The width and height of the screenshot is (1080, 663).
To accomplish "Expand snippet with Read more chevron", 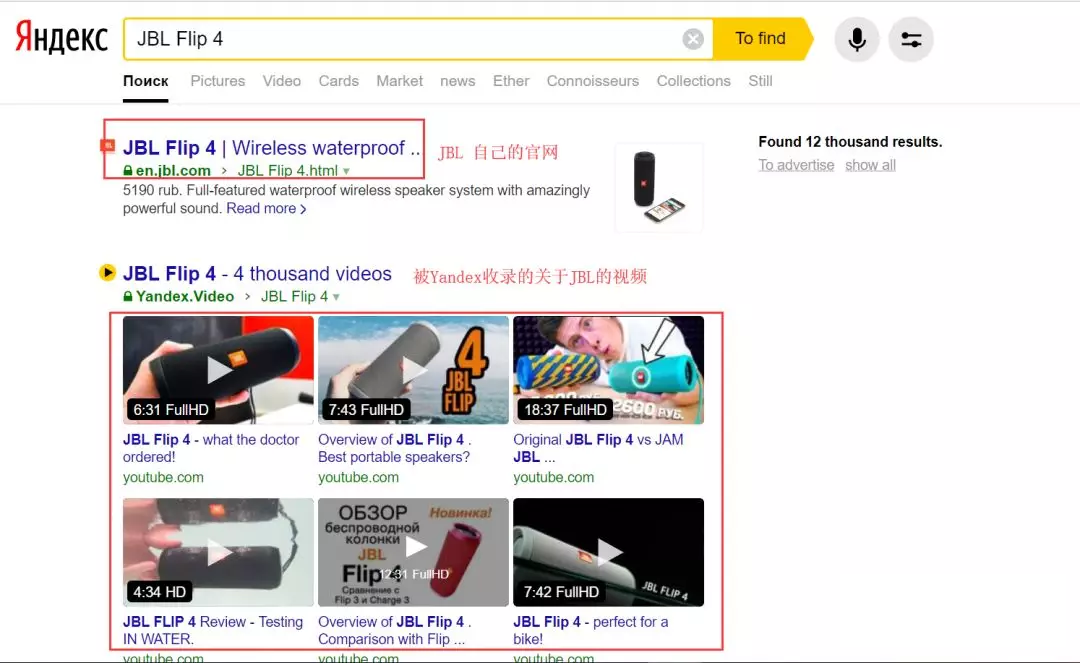I will point(303,209).
